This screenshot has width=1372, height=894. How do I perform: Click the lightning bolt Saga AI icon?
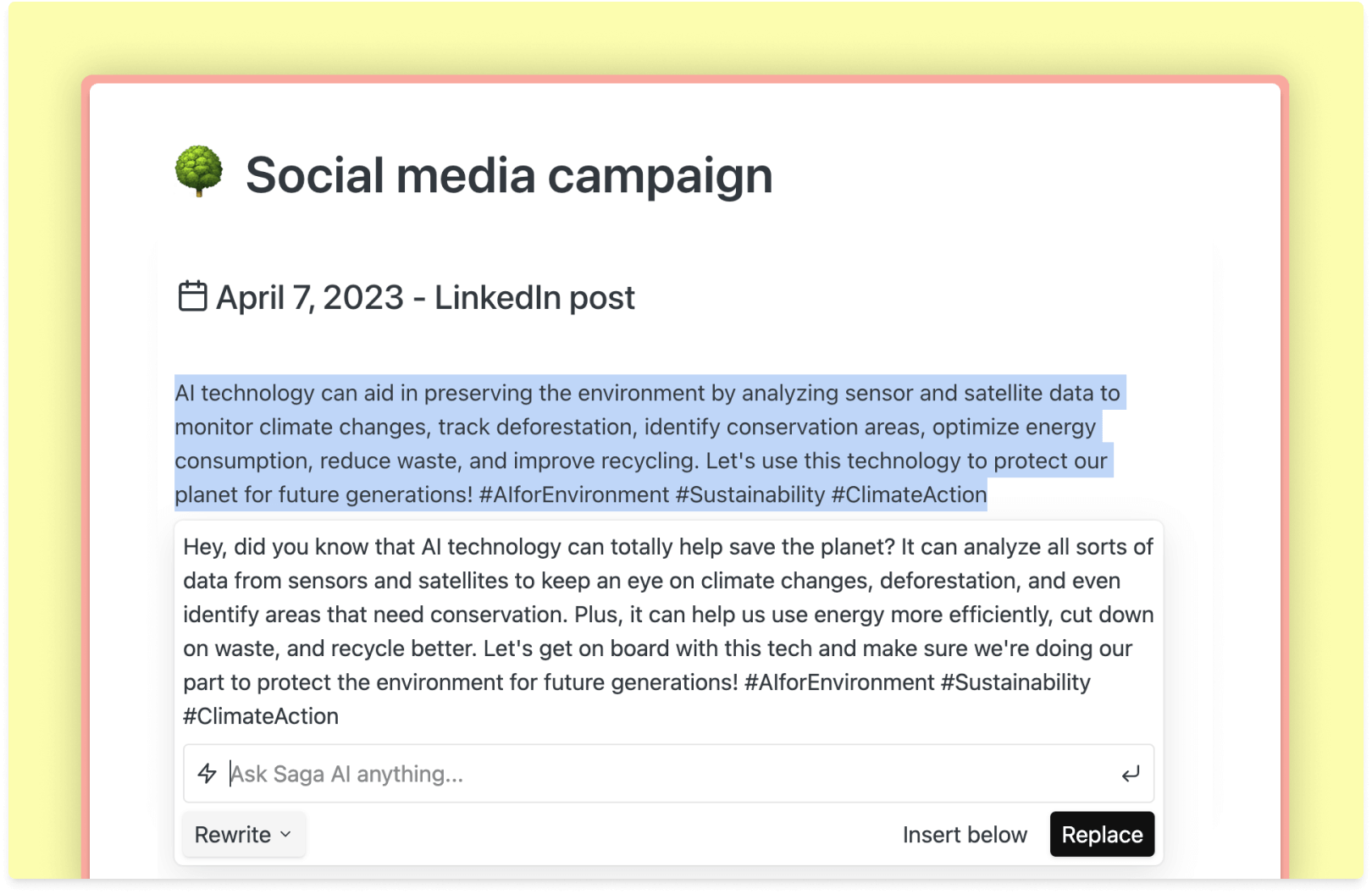point(207,773)
